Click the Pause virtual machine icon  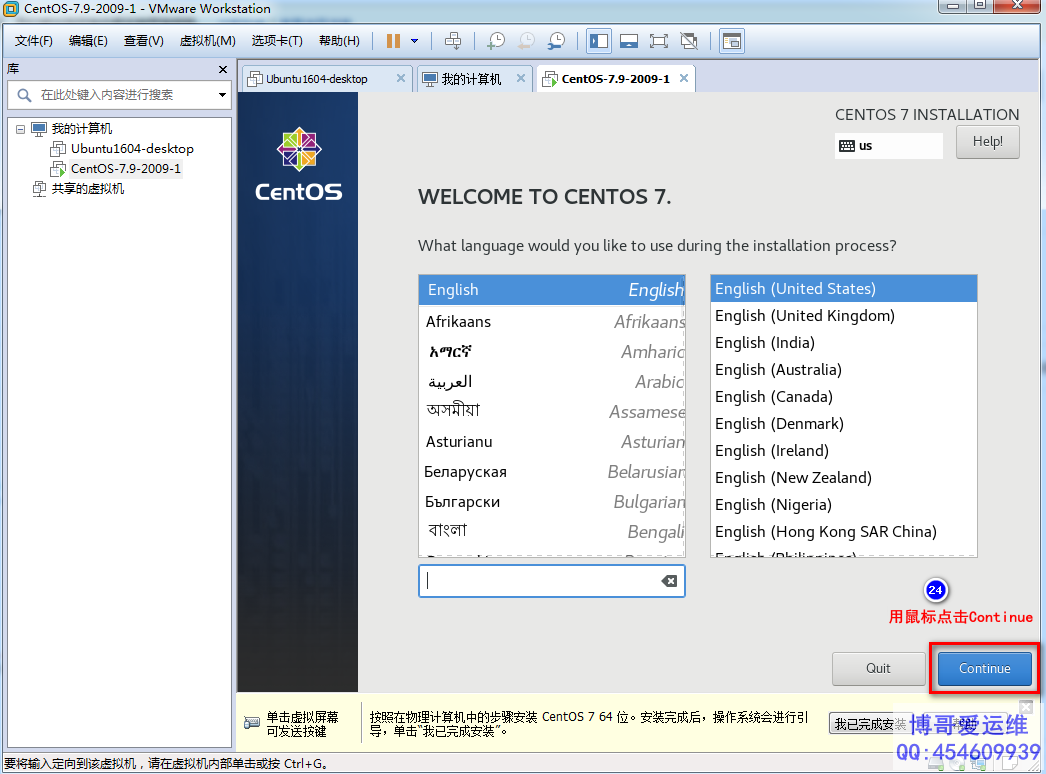click(x=393, y=41)
